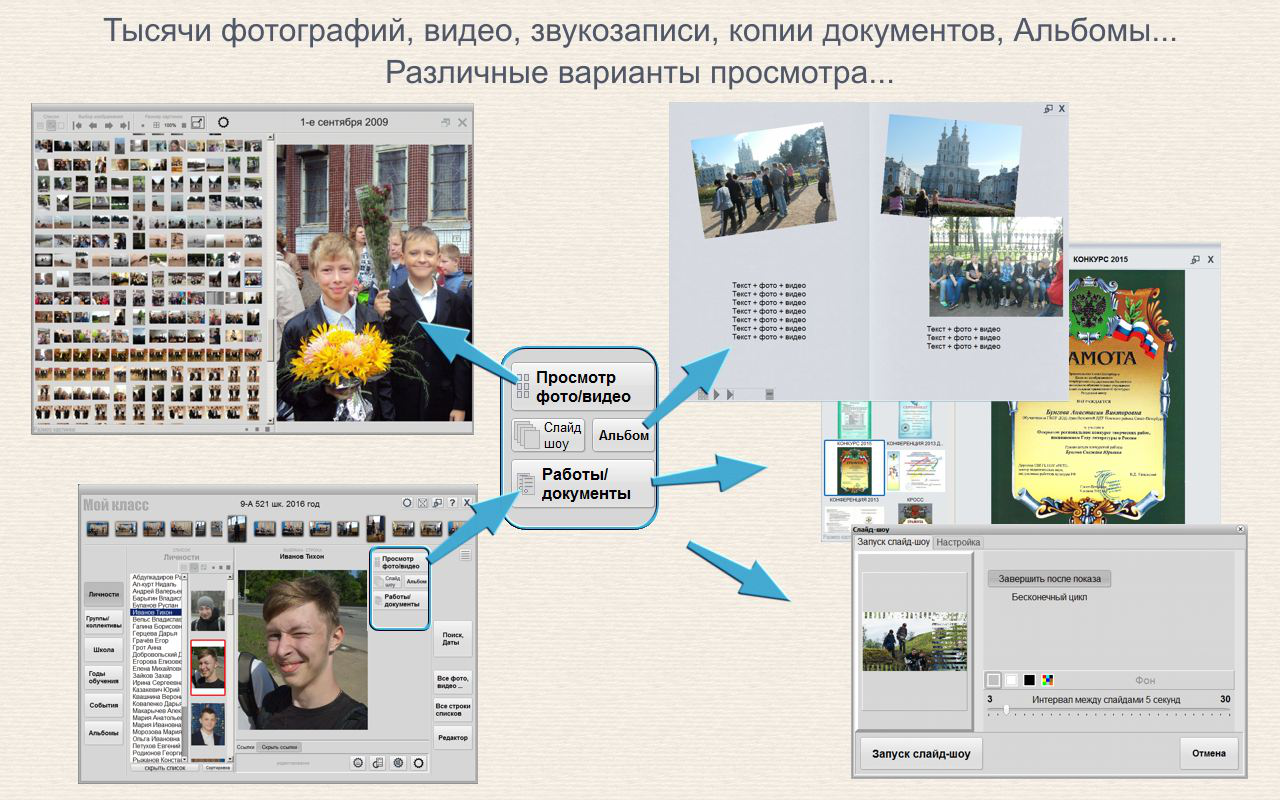Image resolution: width=1280 pixels, height=800 pixels.
Task: Switch to the Настройка tab in the slideshow dialog
Action: 959,542
